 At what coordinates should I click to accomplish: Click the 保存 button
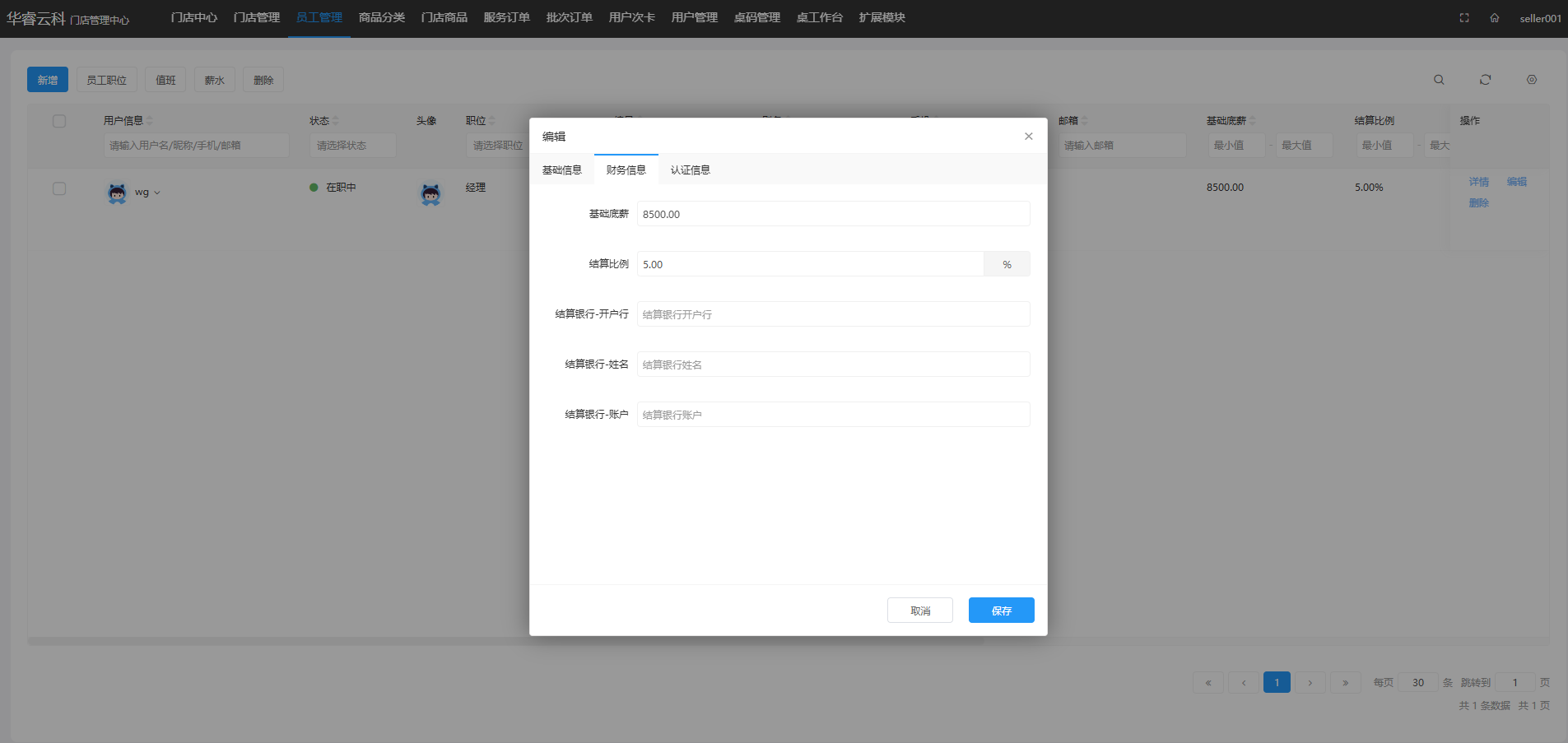pyautogui.click(x=1001, y=611)
